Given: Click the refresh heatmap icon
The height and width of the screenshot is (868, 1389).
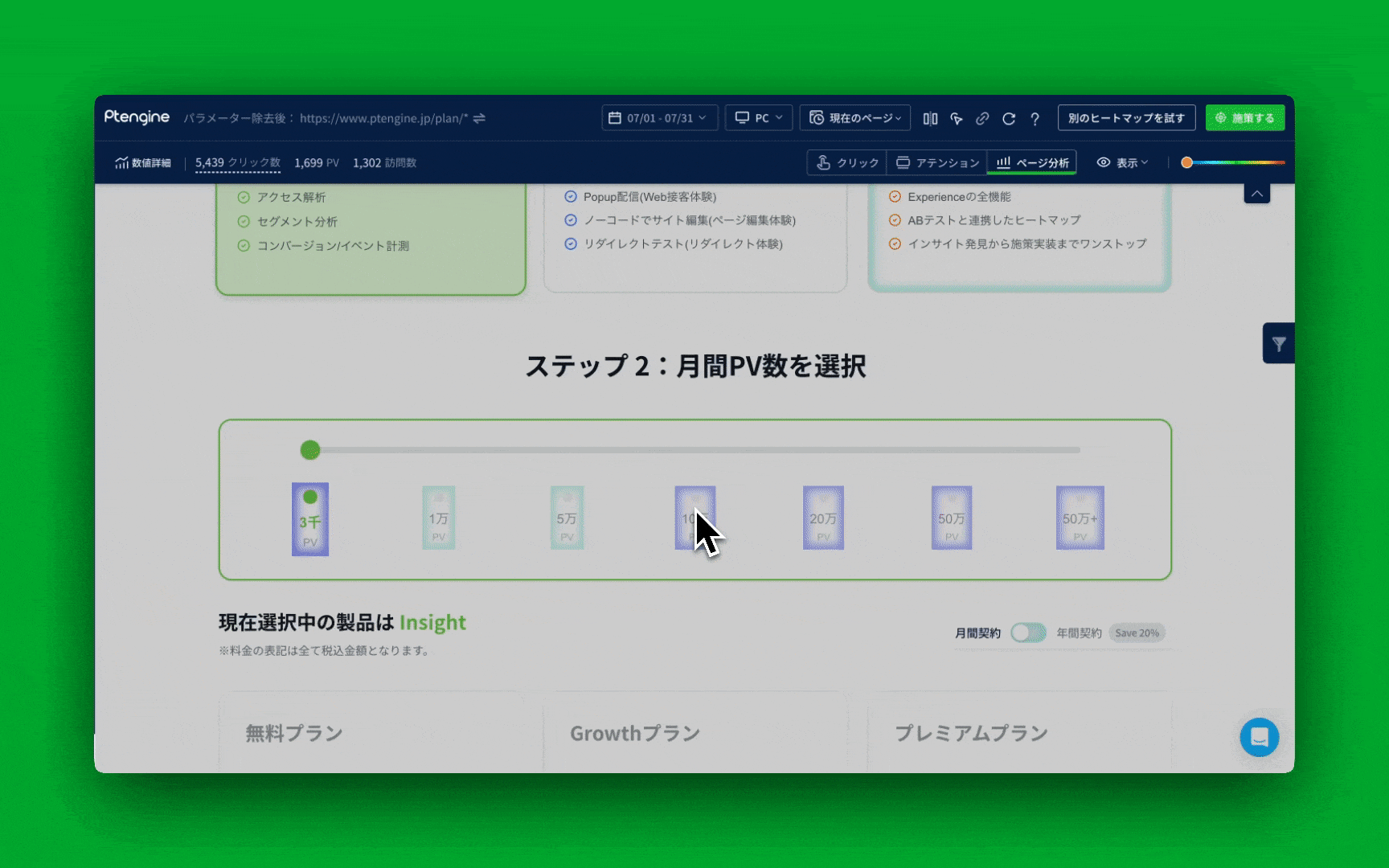Looking at the screenshot, I should coord(1009,118).
